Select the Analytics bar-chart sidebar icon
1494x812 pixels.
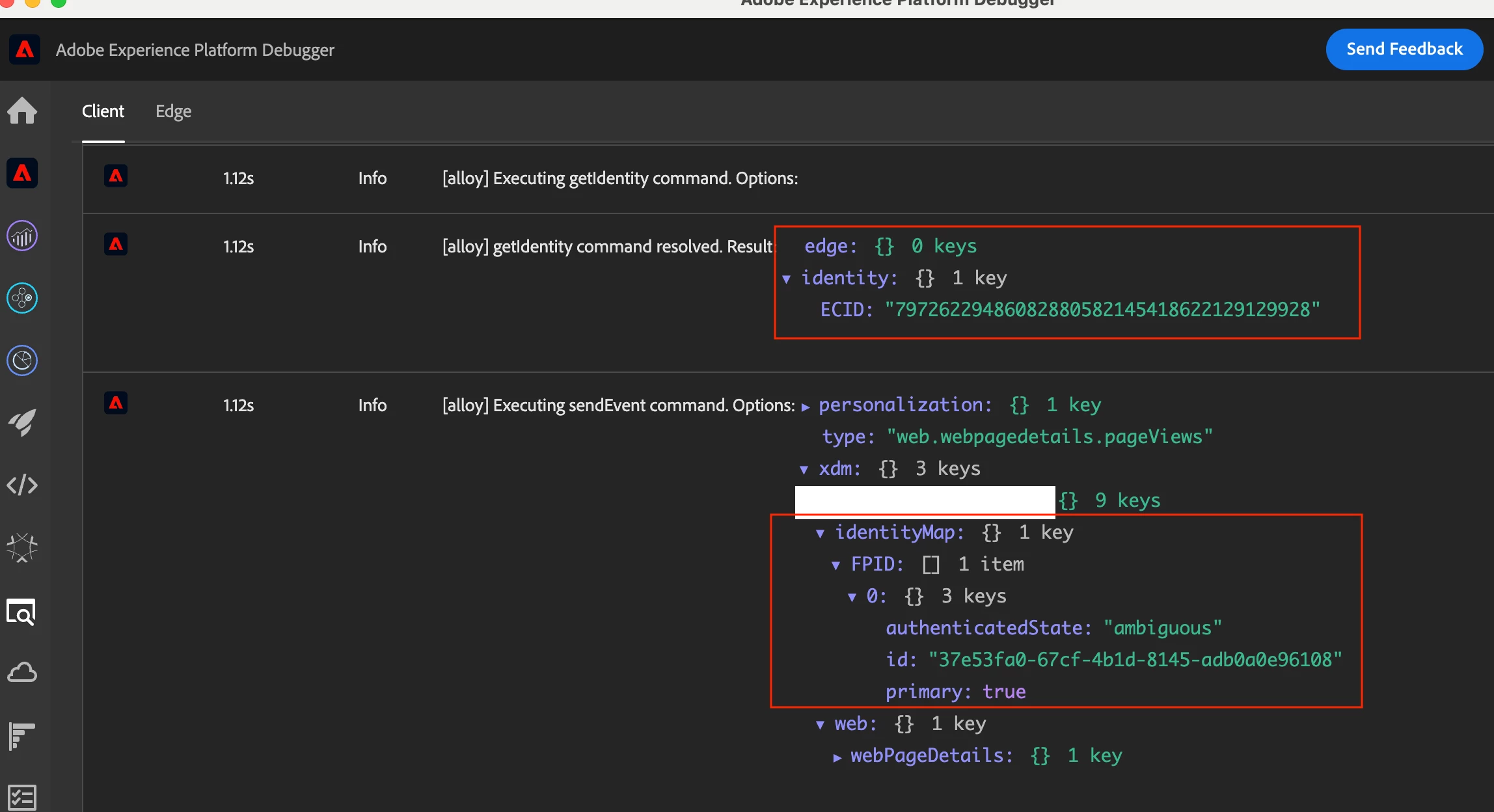[22, 236]
